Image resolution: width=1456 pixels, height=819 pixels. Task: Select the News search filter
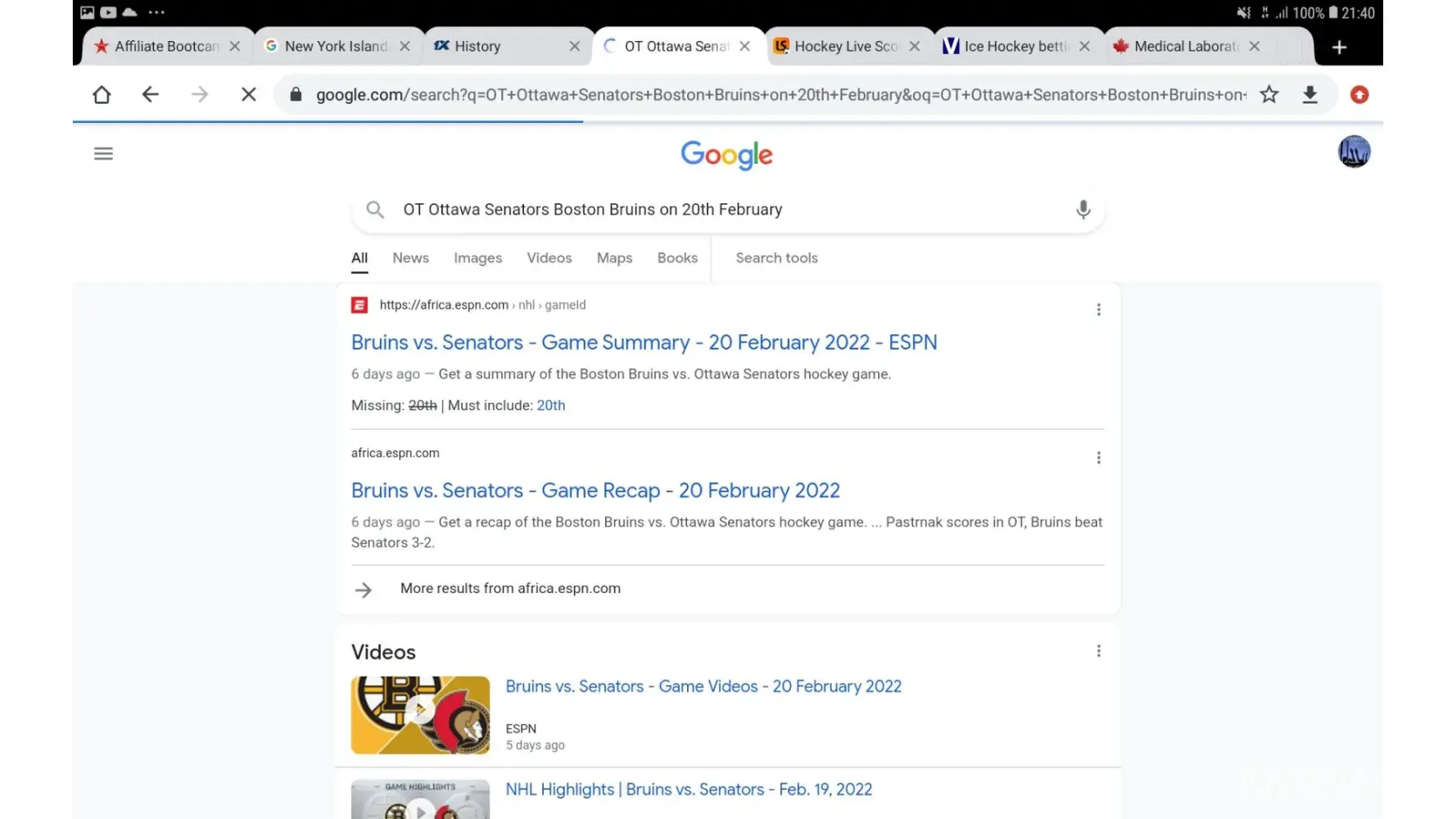410,258
